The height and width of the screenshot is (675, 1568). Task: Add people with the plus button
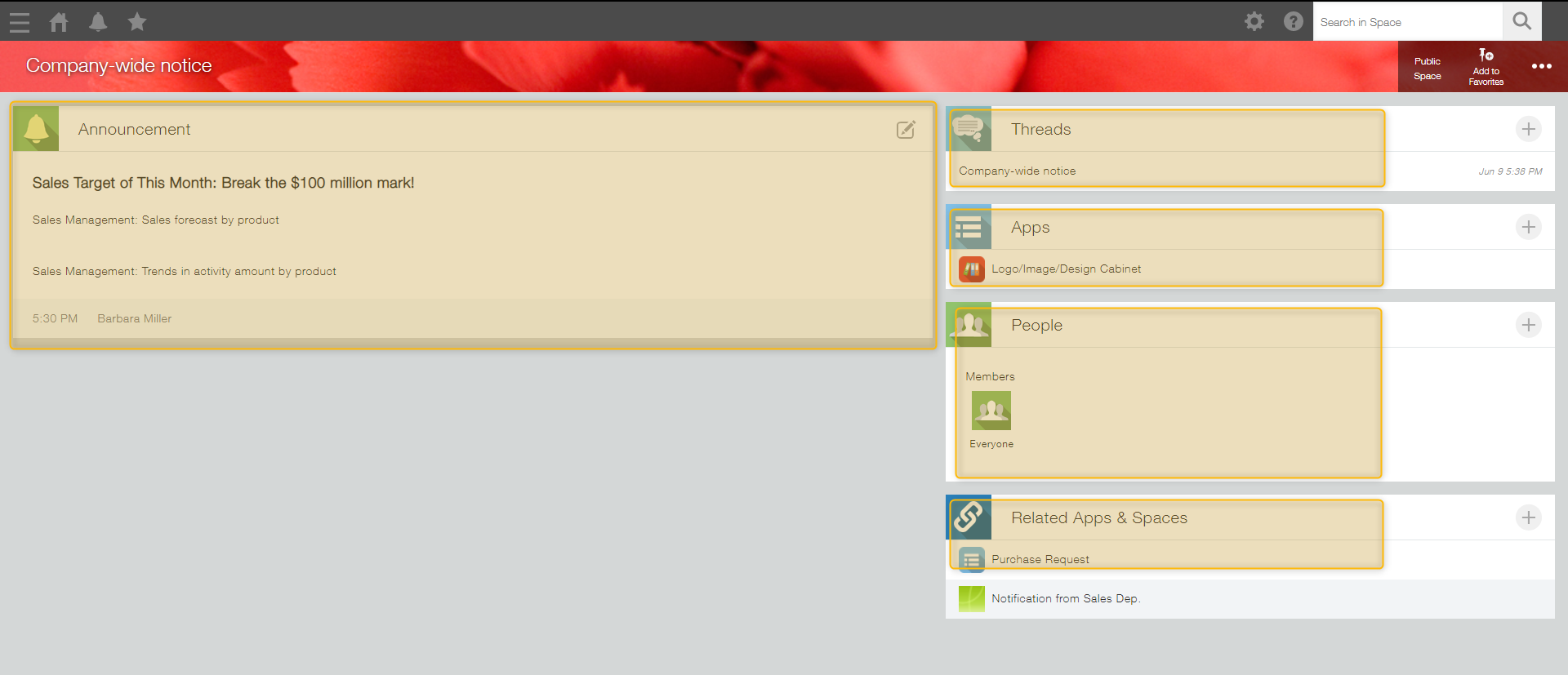[x=1528, y=325]
